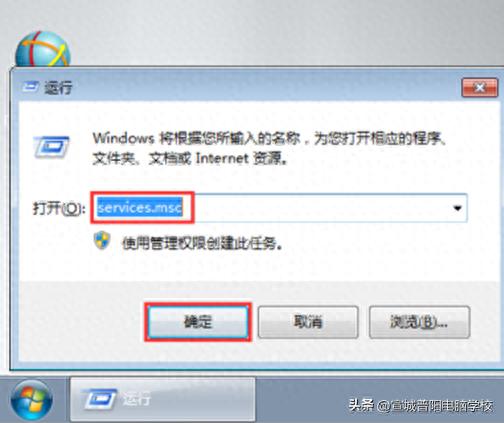The height and width of the screenshot is (423, 504).
Task: Click the globe desktop icon behind the dialog
Action: (x=43, y=49)
